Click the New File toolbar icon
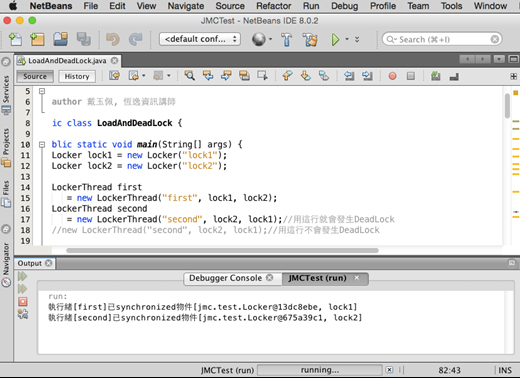Image resolution: width=520 pixels, height=378 pixels. tap(15, 39)
